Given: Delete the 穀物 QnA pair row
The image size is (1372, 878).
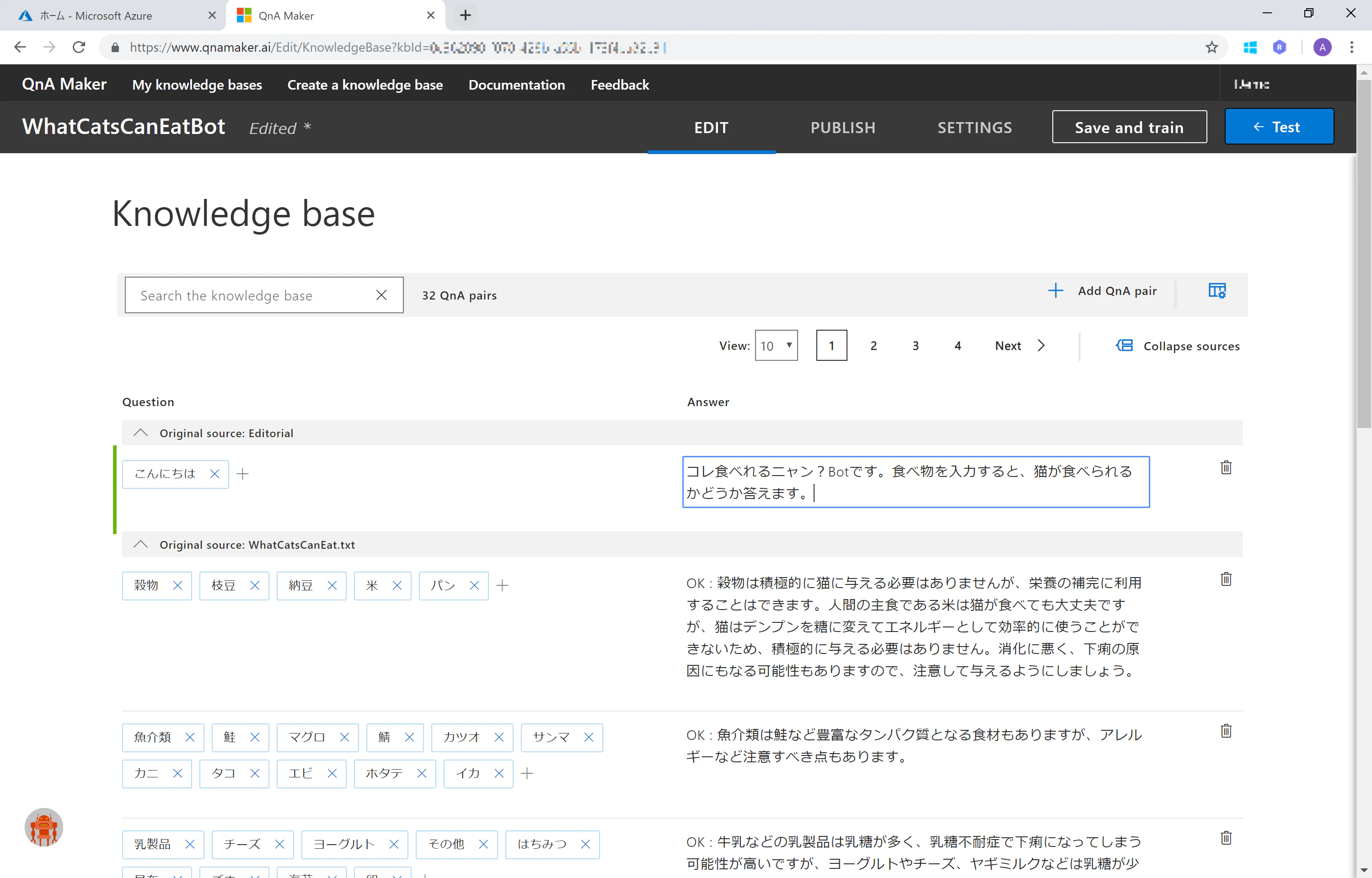Looking at the screenshot, I should [1226, 579].
